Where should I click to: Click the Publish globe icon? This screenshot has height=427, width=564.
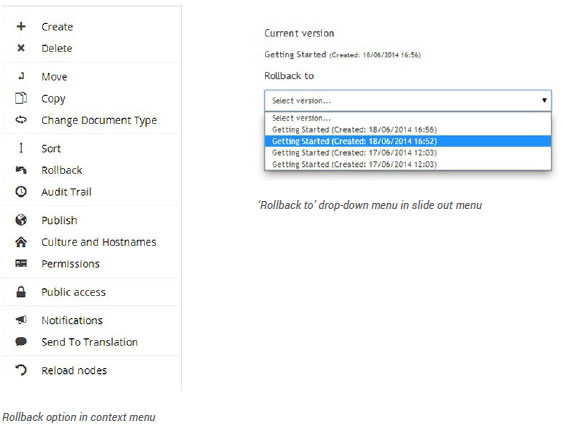point(21,220)
